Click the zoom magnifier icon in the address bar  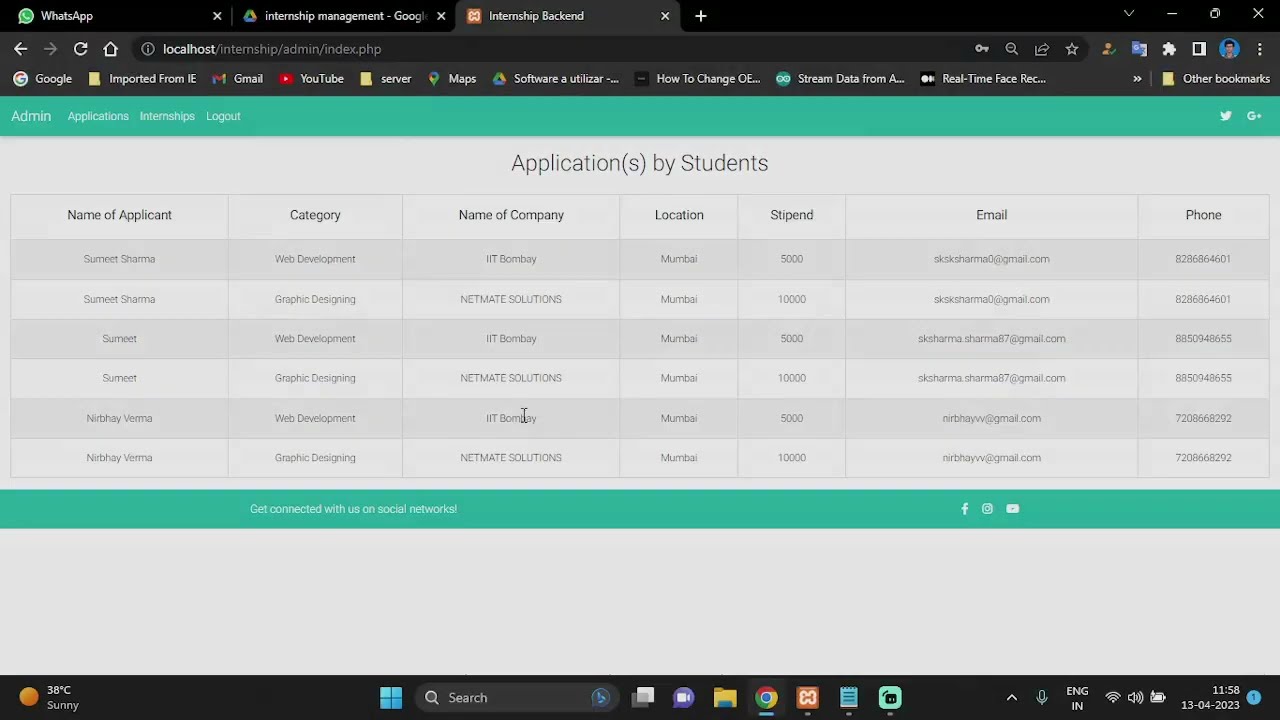click(1011, 49)
